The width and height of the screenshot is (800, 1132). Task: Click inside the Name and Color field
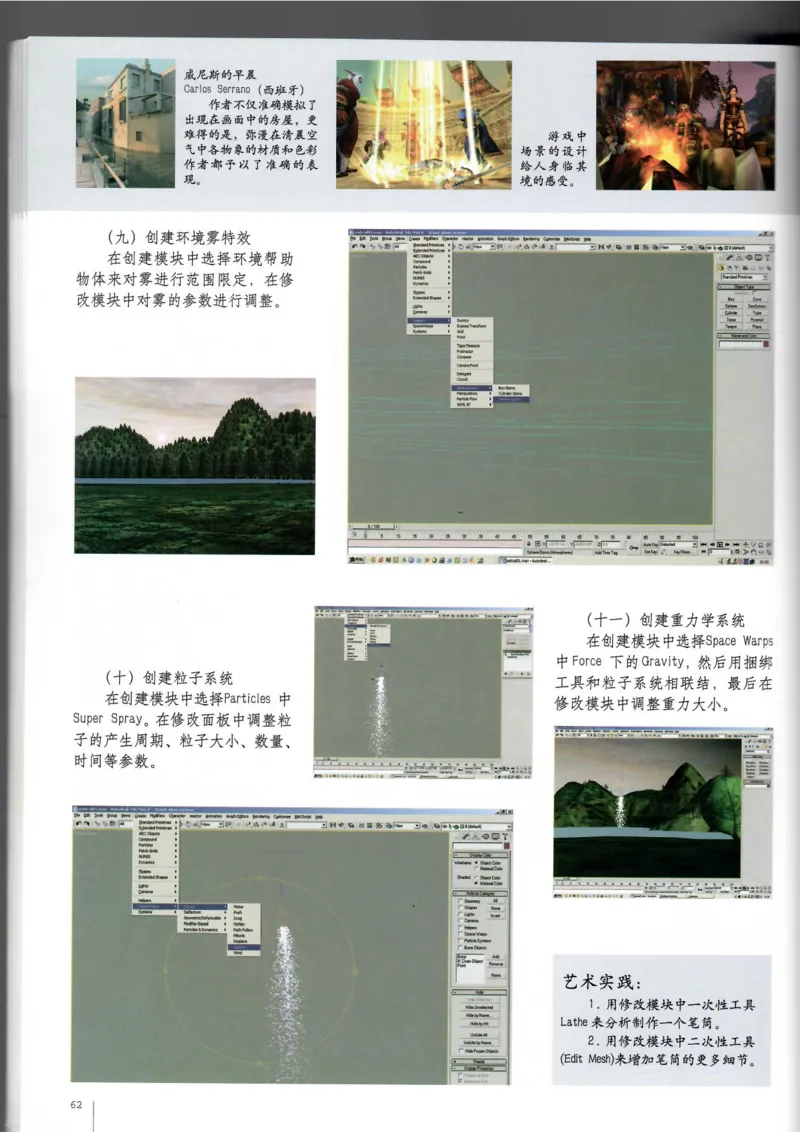pyautogui.click(x=738, y=344)
